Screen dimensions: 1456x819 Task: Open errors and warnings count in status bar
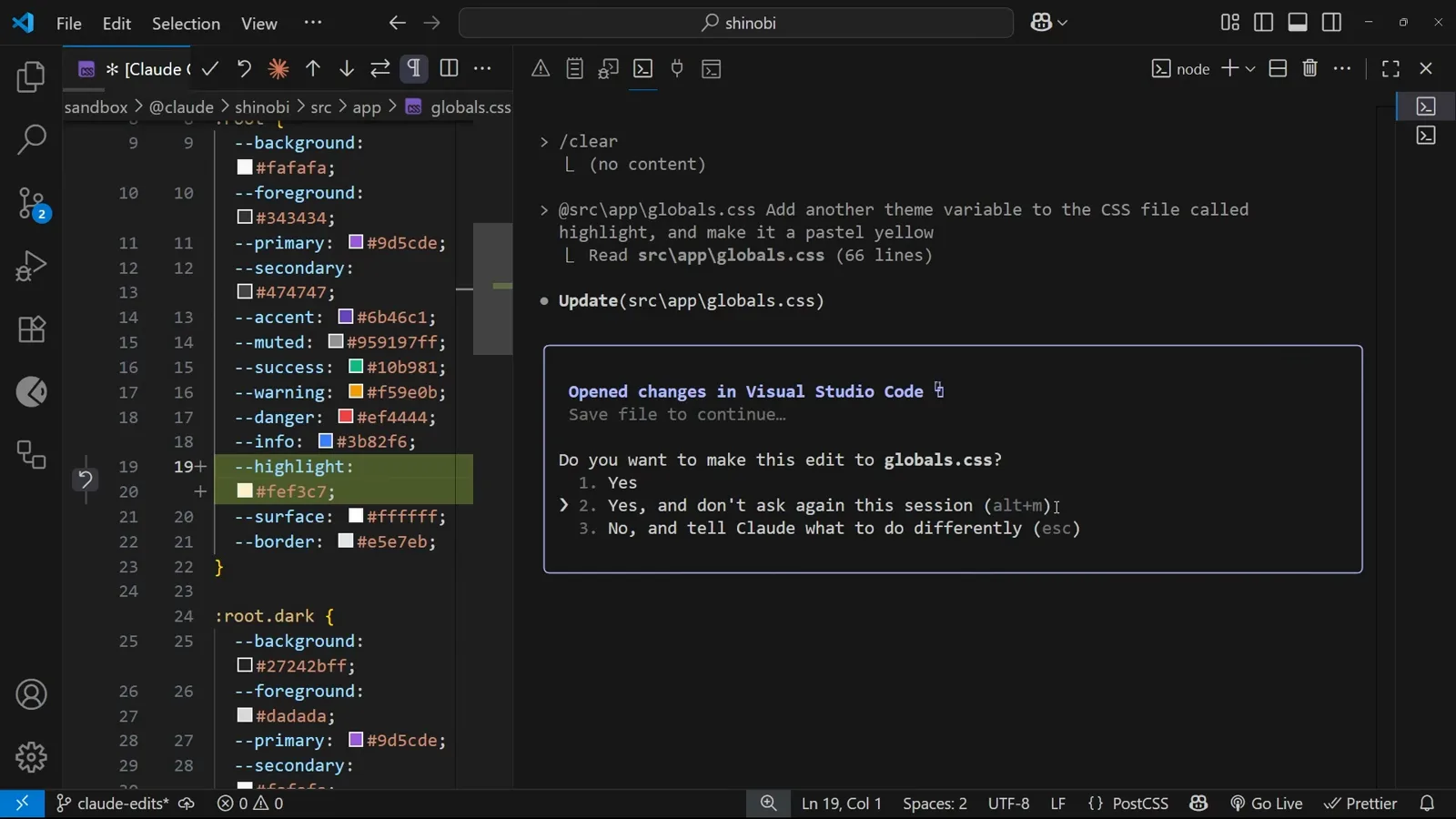250,804
